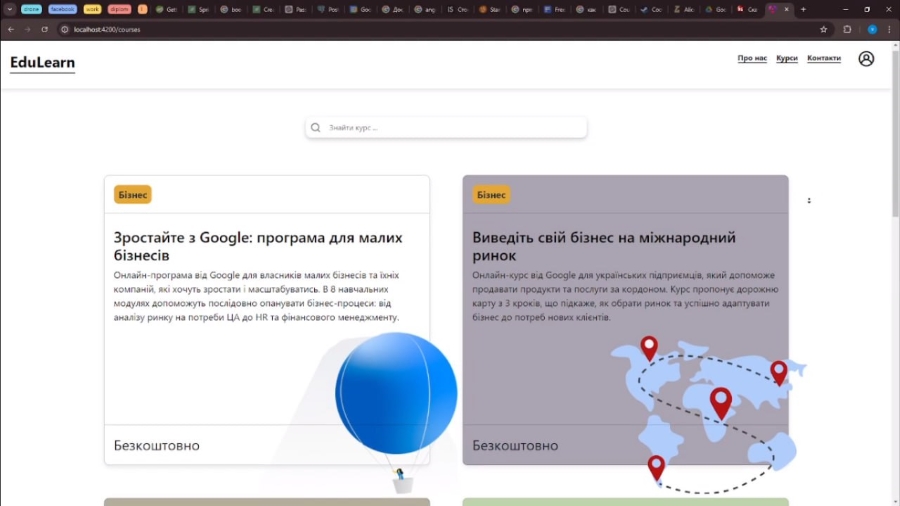Open the Chrome three-dot menu

[889, 29]
